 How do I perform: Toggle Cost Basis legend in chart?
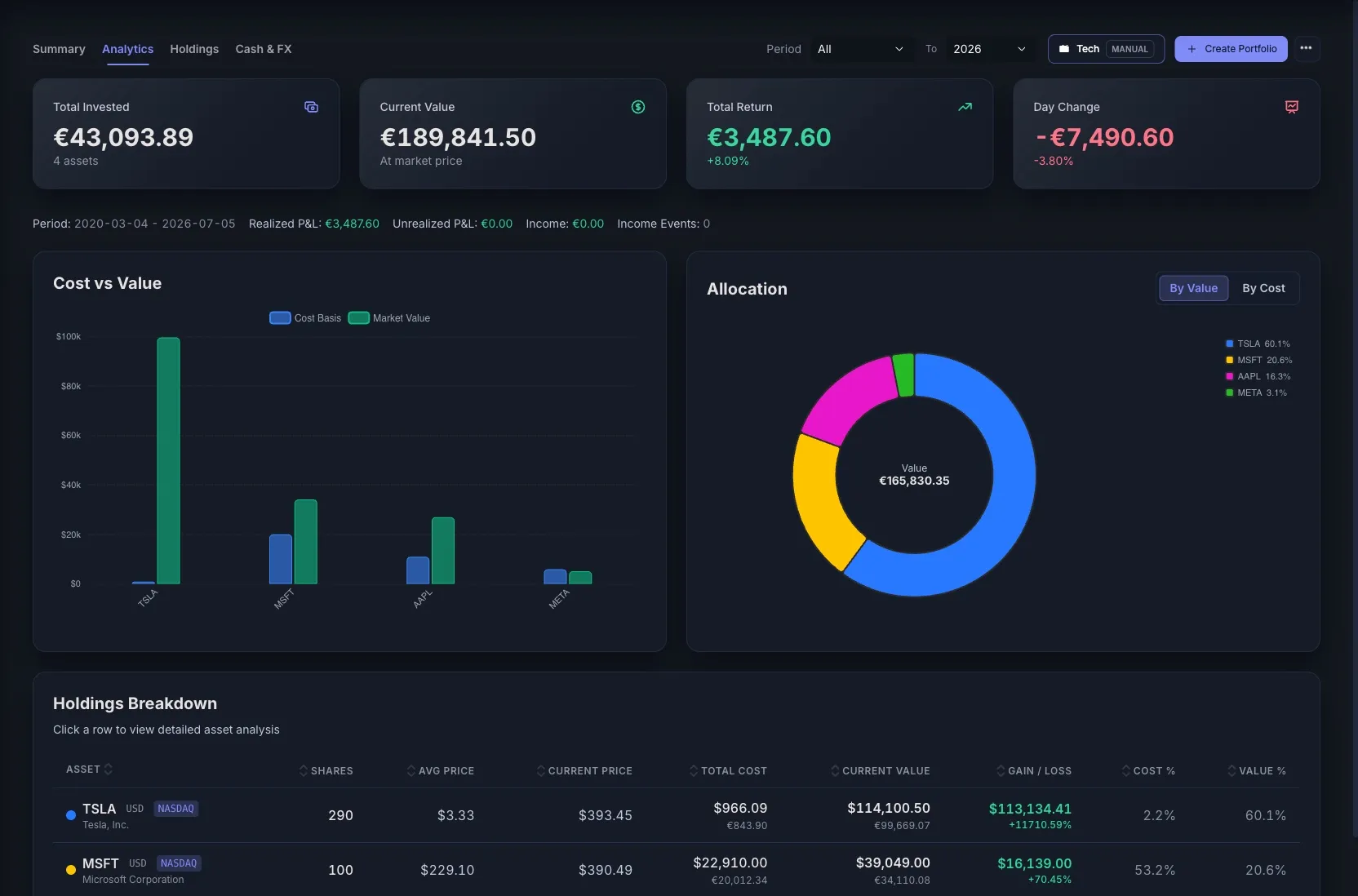tap(305, 318)
